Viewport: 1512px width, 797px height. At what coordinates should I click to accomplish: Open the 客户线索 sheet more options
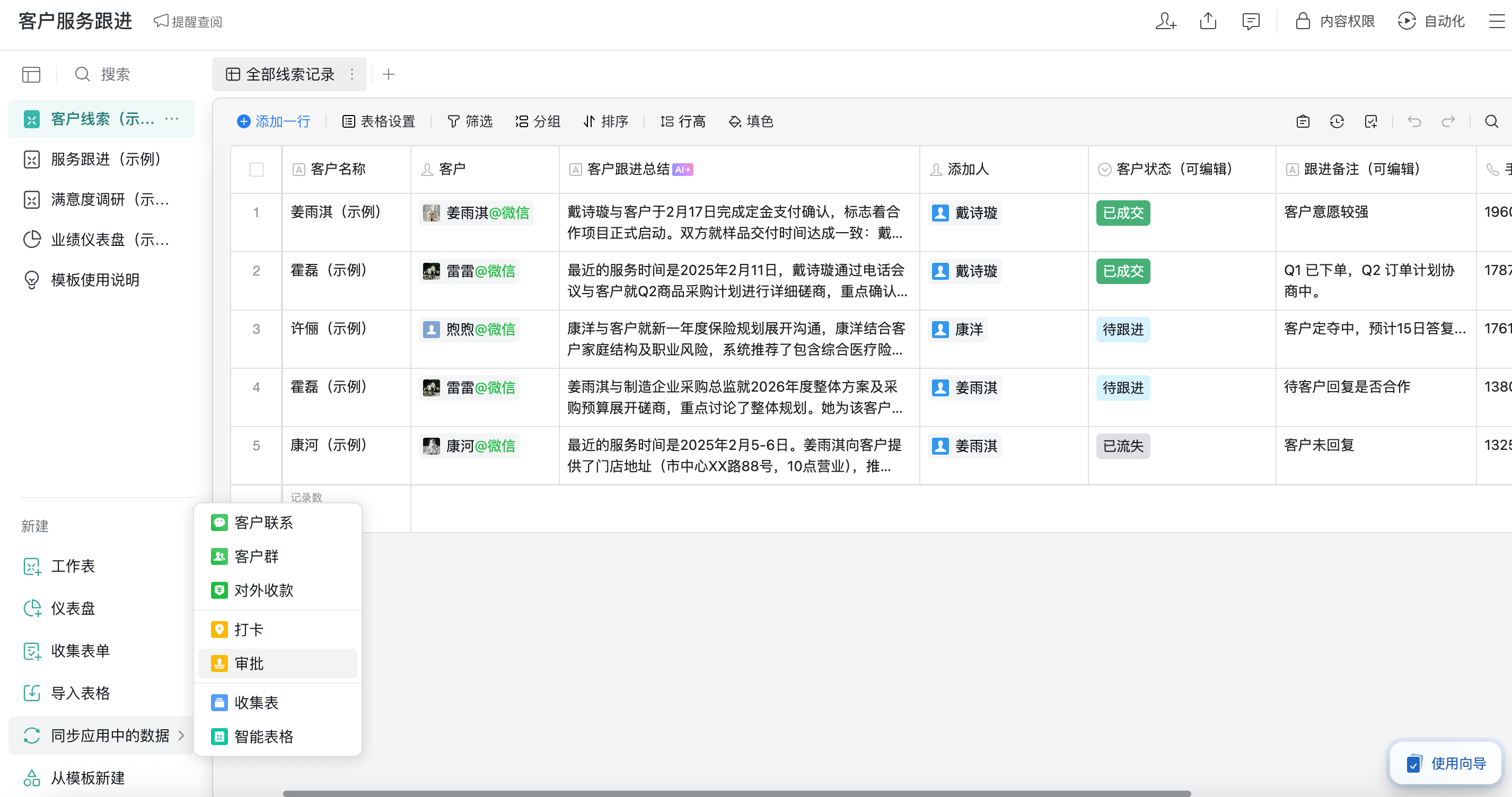pyautogui.click(x=172, y=119)
